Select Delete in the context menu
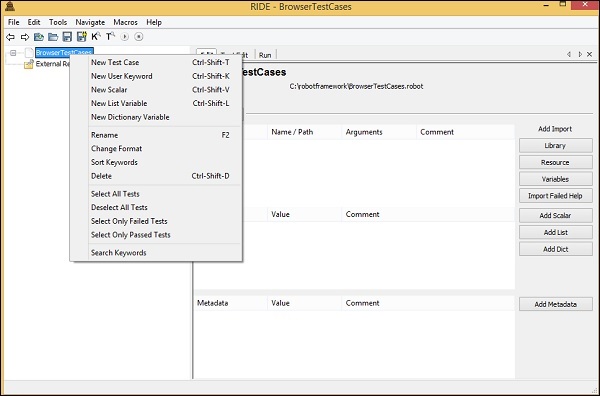The width and height of the screenshot is (600, 396). pyautogui.click(x=156, y=176)
